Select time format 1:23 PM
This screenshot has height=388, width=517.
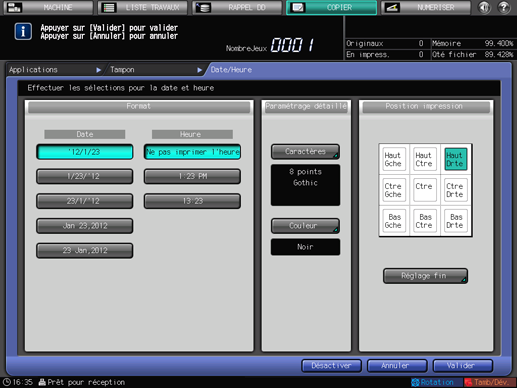click(x=192, y=176)
